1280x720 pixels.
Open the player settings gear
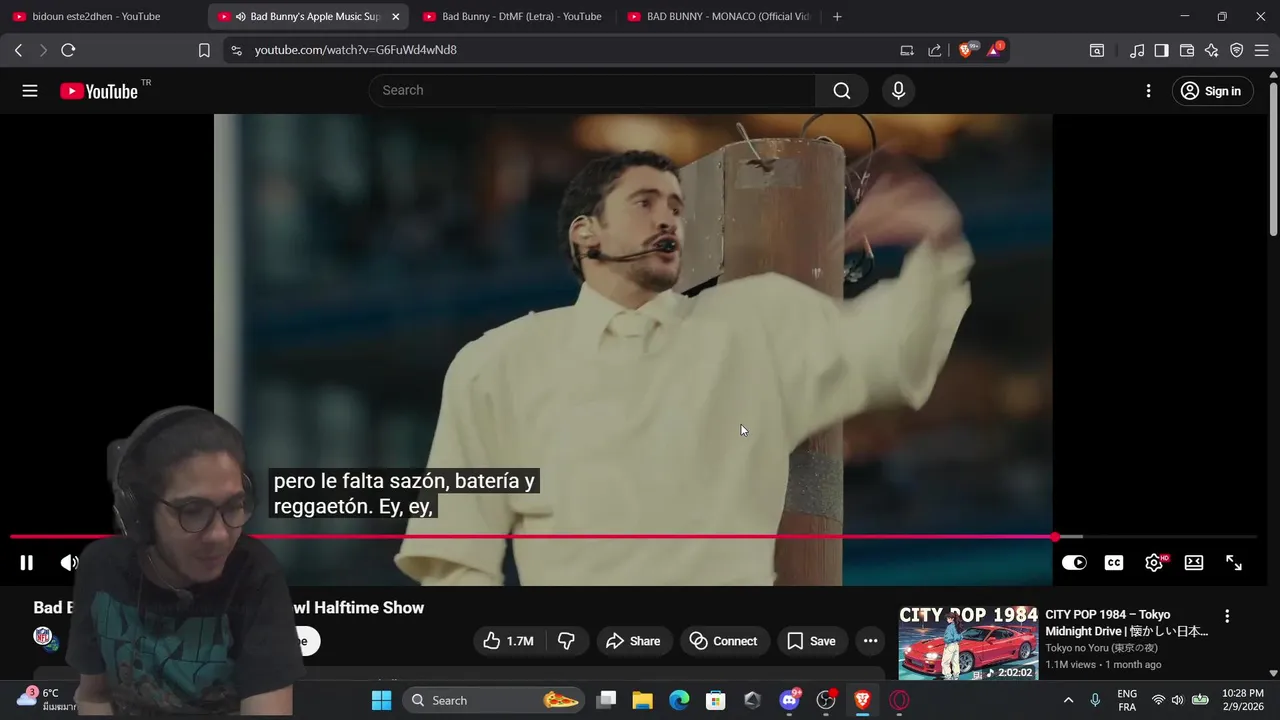click(1154, 563)
